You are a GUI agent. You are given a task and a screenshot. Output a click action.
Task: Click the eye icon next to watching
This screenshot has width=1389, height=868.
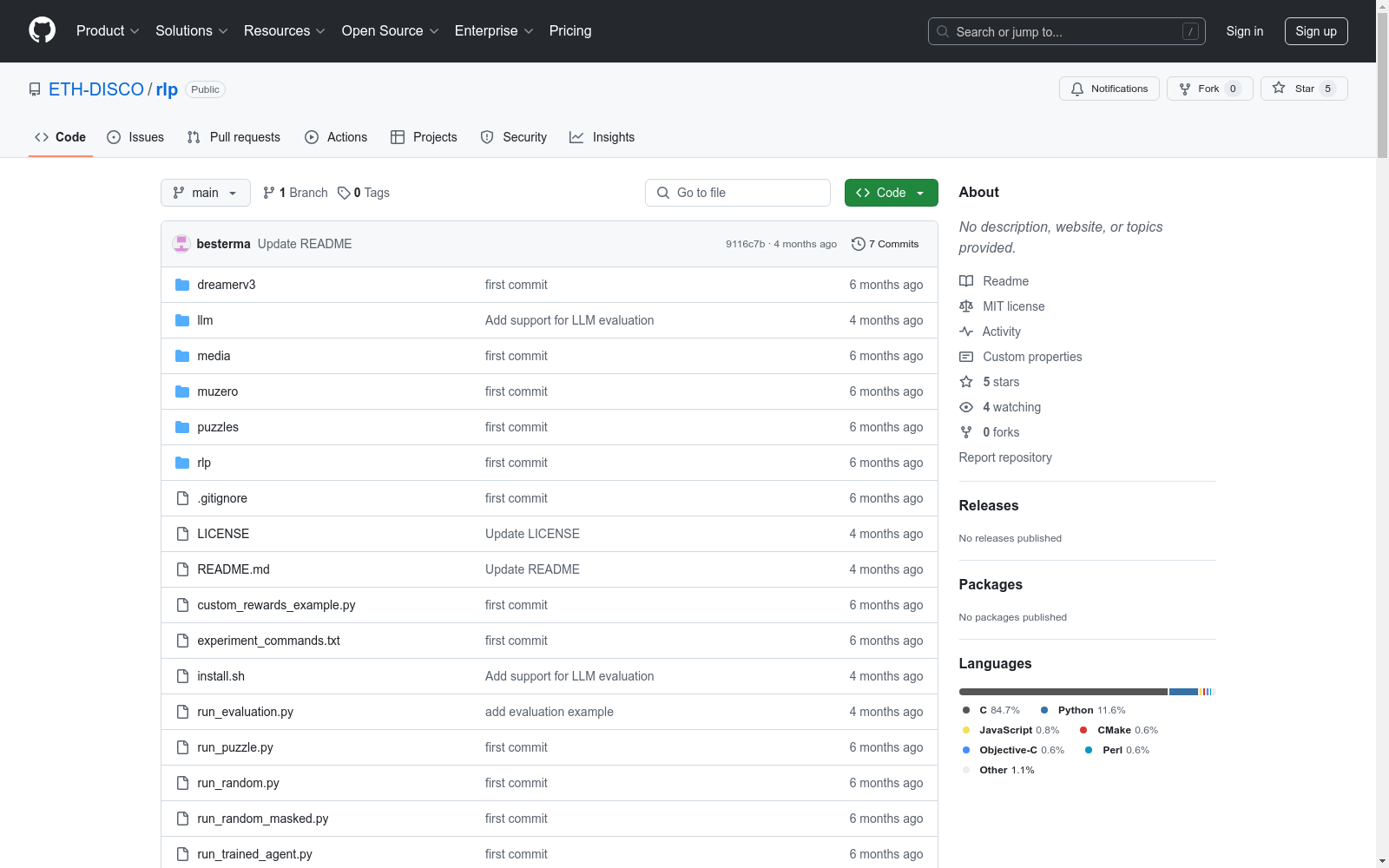point(966,407)
